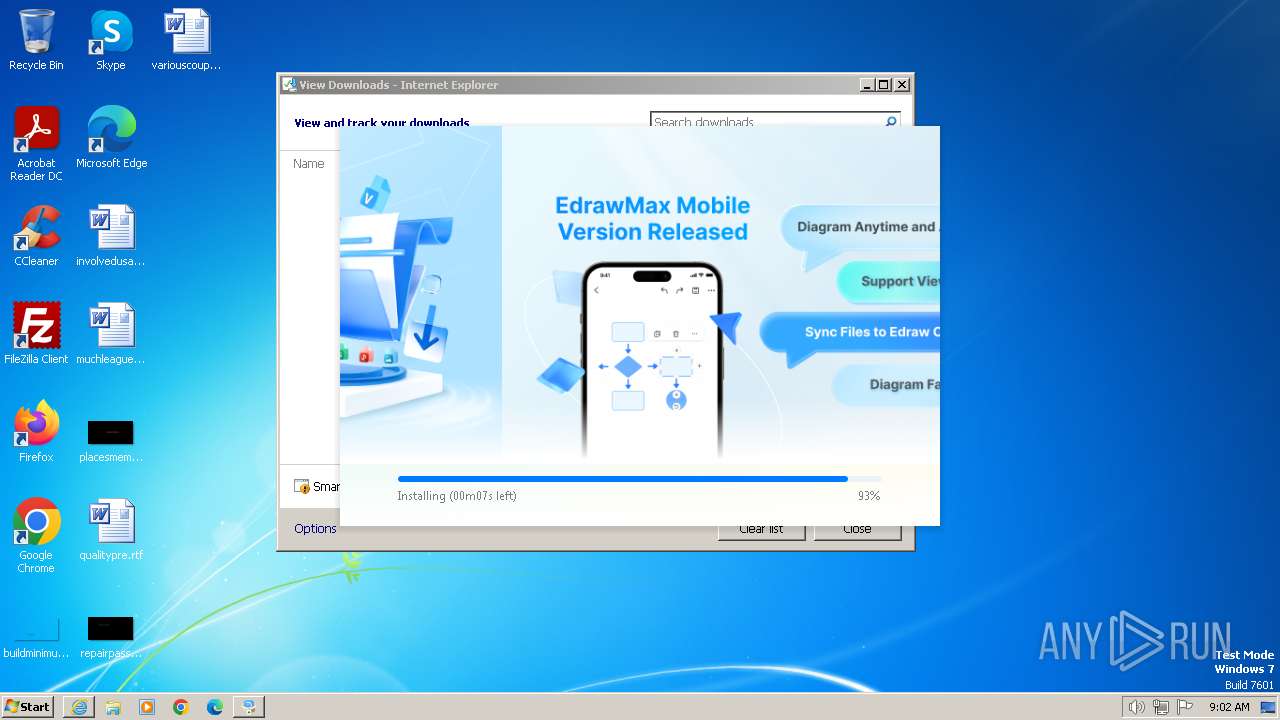Screen dimensions: 1280x720
Task: Minimize the View Downloads window
Action: (x=866, y=85)
